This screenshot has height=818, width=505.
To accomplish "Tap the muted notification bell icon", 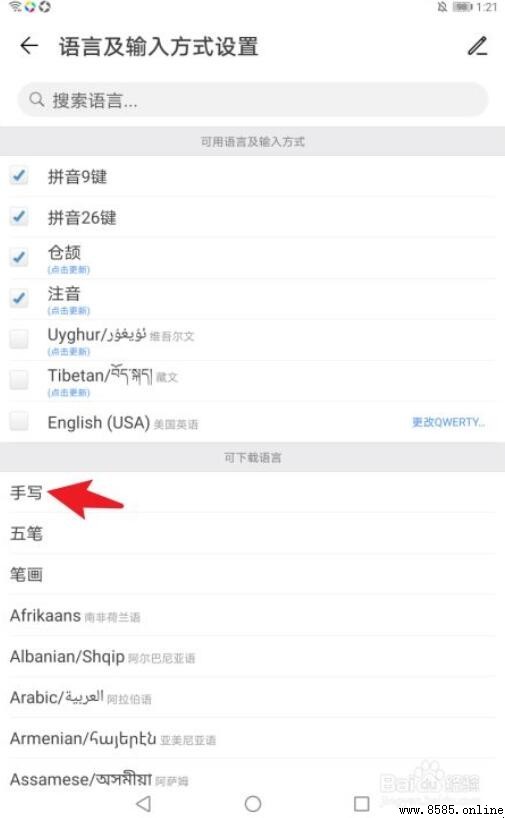I will [442, 7].
